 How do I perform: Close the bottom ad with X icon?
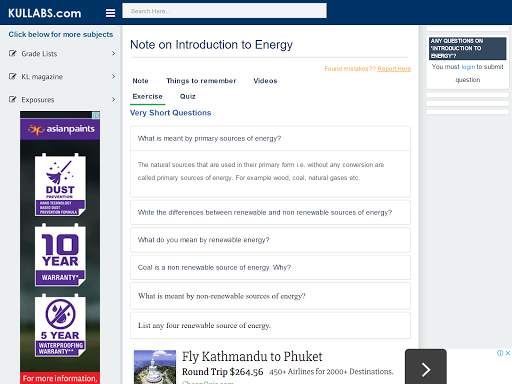pyautogui.click(x=508, y=353)
